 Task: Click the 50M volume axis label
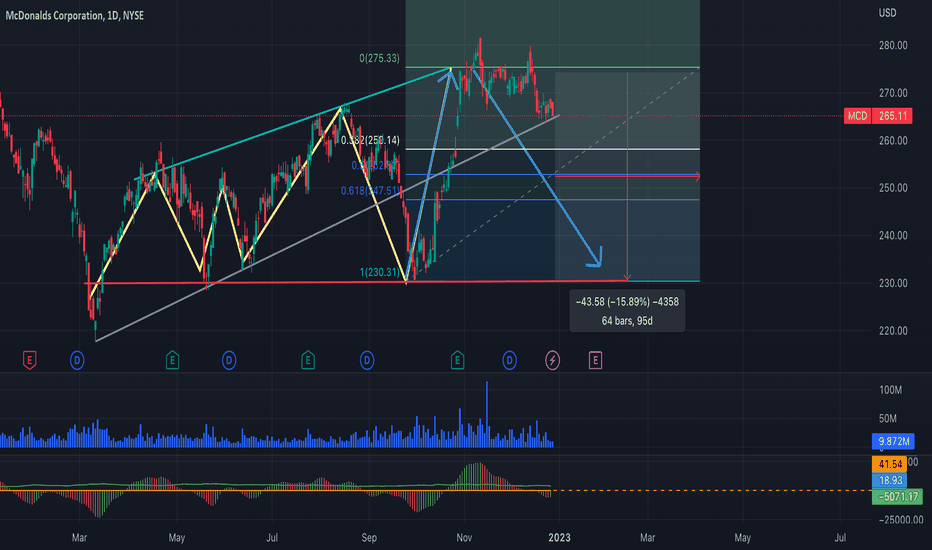[x=887, y=419]
